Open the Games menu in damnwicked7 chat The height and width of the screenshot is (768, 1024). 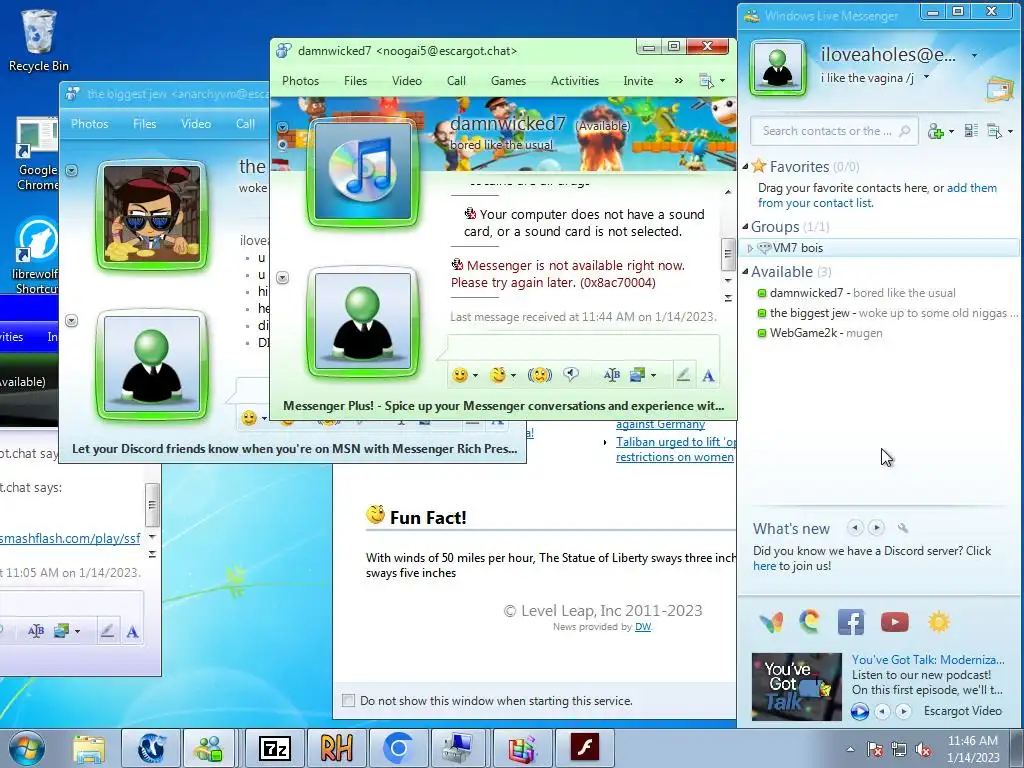[508, 81]
